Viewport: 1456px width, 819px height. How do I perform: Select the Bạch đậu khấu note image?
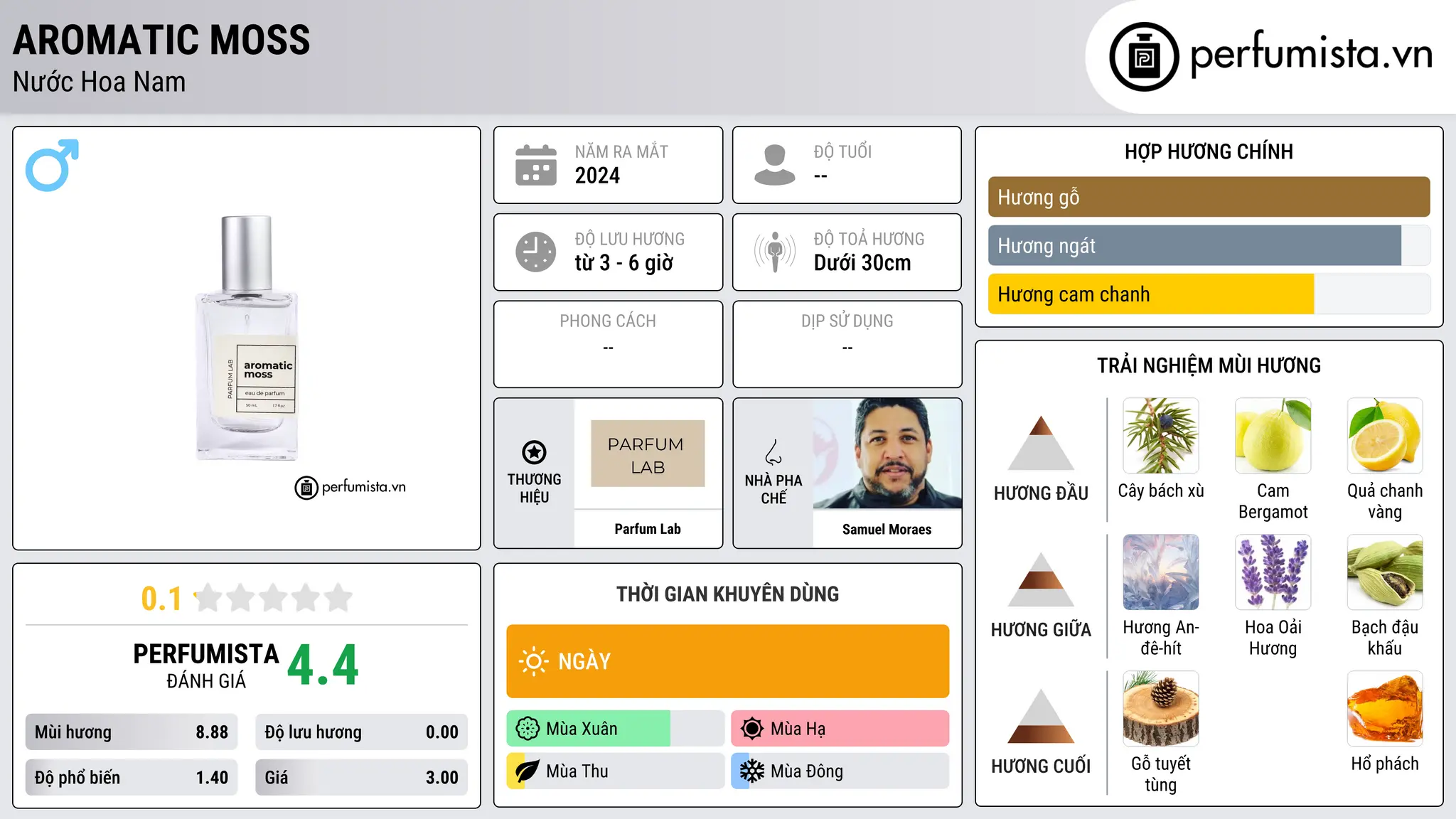[1385, 572]
